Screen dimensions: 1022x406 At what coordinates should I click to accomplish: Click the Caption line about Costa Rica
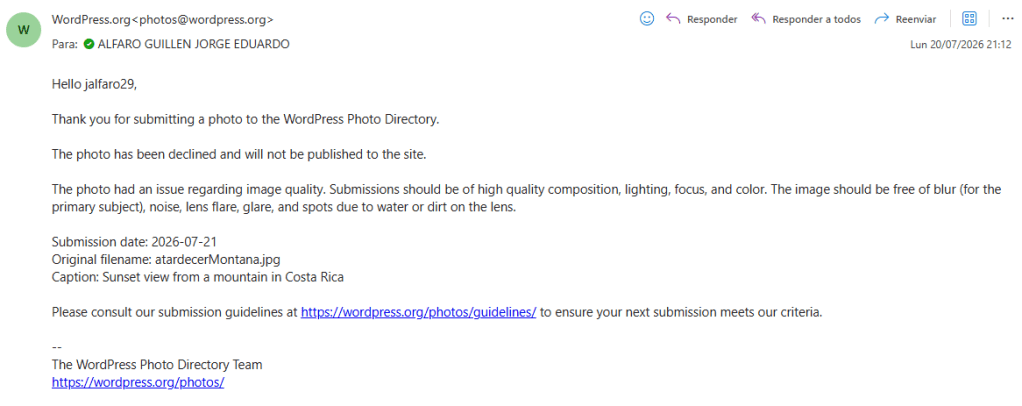coord(197,277)
